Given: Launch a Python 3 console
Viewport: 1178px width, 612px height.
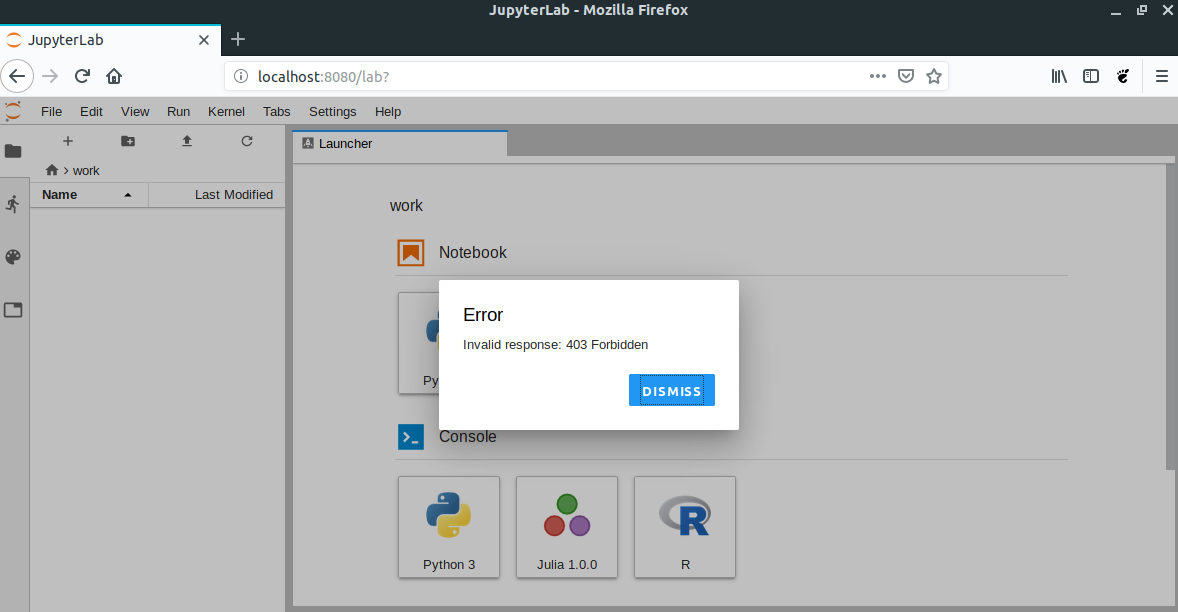Looking at the screenshot, I should pyautogui.click(x=449, y=527).
